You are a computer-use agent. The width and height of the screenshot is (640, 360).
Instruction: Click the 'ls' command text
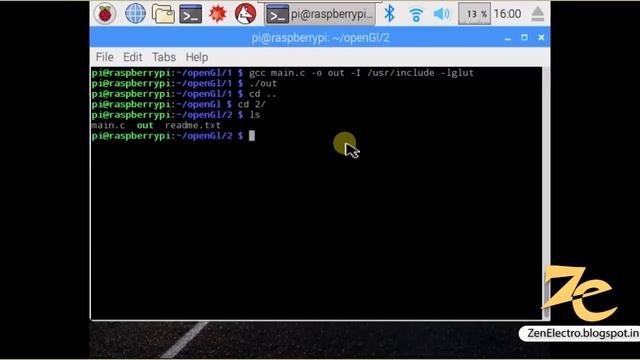[255, 115]
